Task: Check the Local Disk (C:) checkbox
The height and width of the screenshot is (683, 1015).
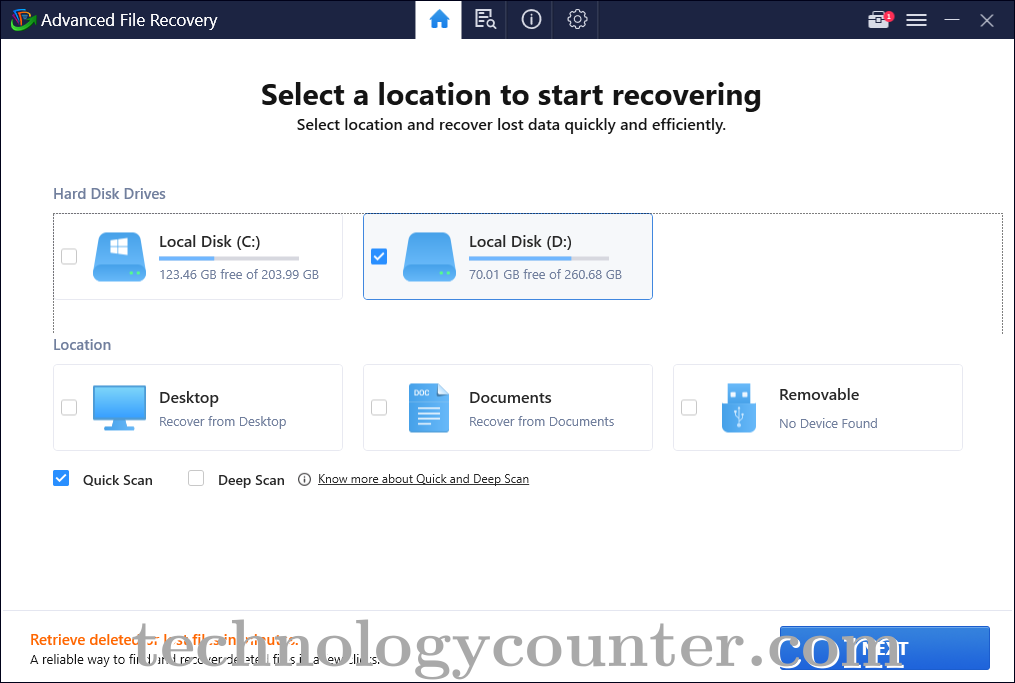Action: tap(69, 256)
